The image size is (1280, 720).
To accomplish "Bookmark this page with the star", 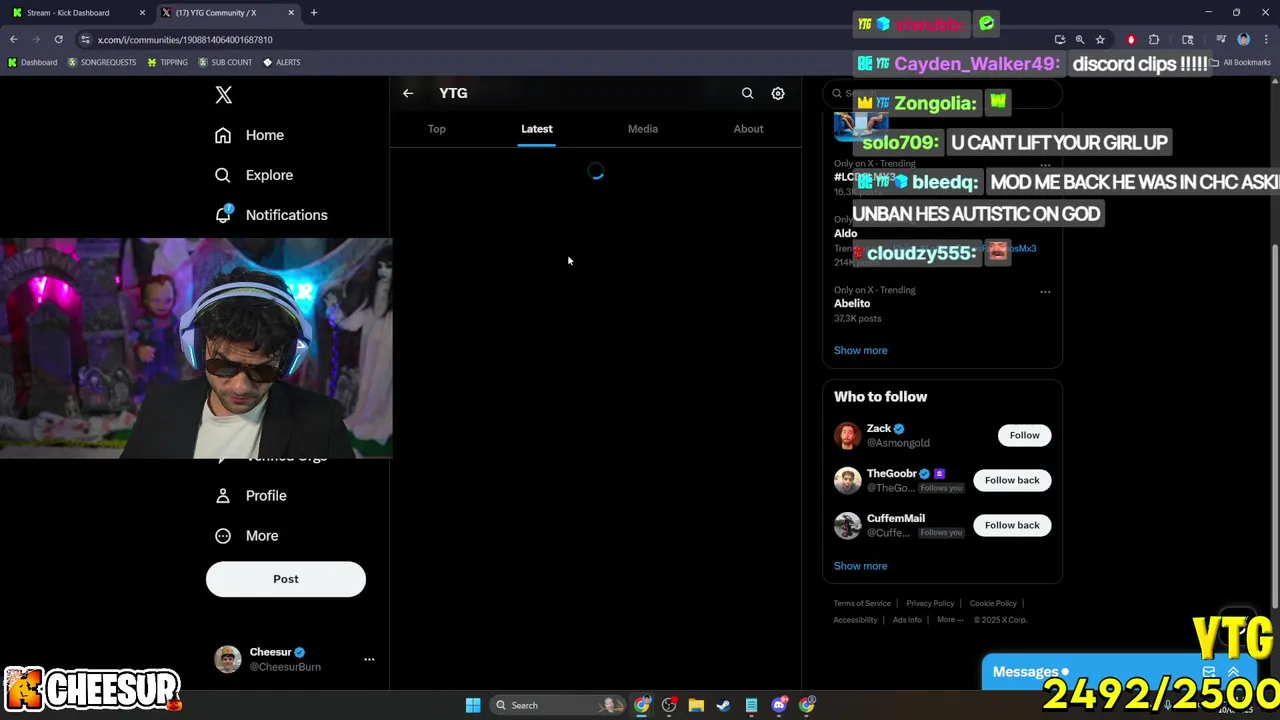I will (x=1100, y=39).
